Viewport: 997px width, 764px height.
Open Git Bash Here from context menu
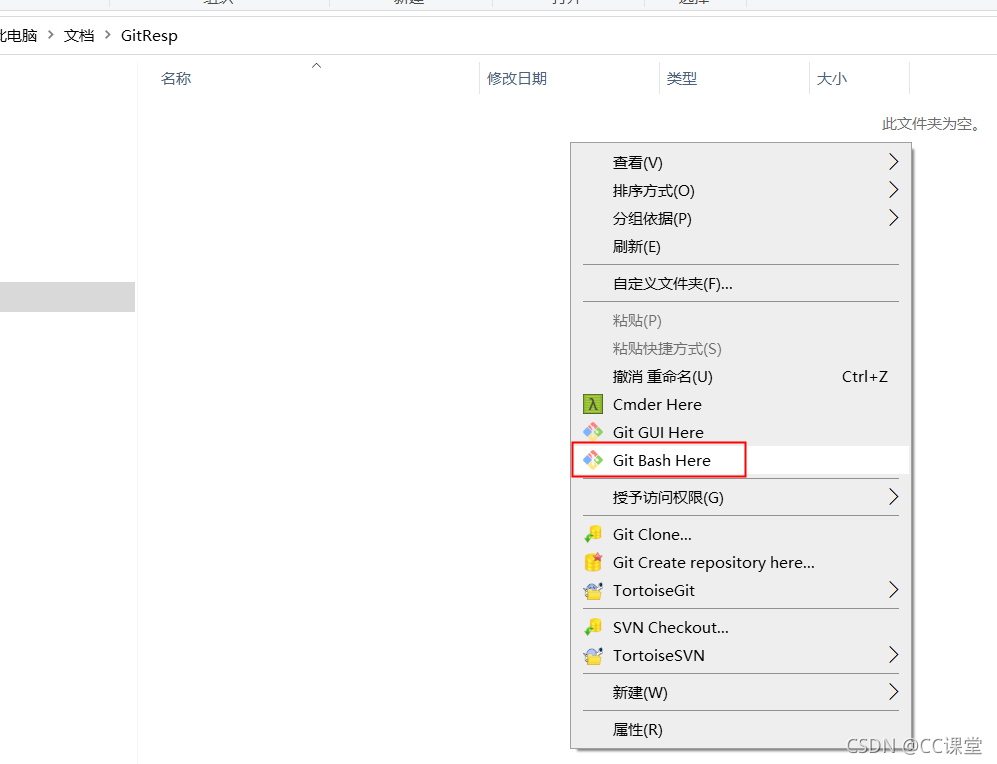tap(741, 460)
